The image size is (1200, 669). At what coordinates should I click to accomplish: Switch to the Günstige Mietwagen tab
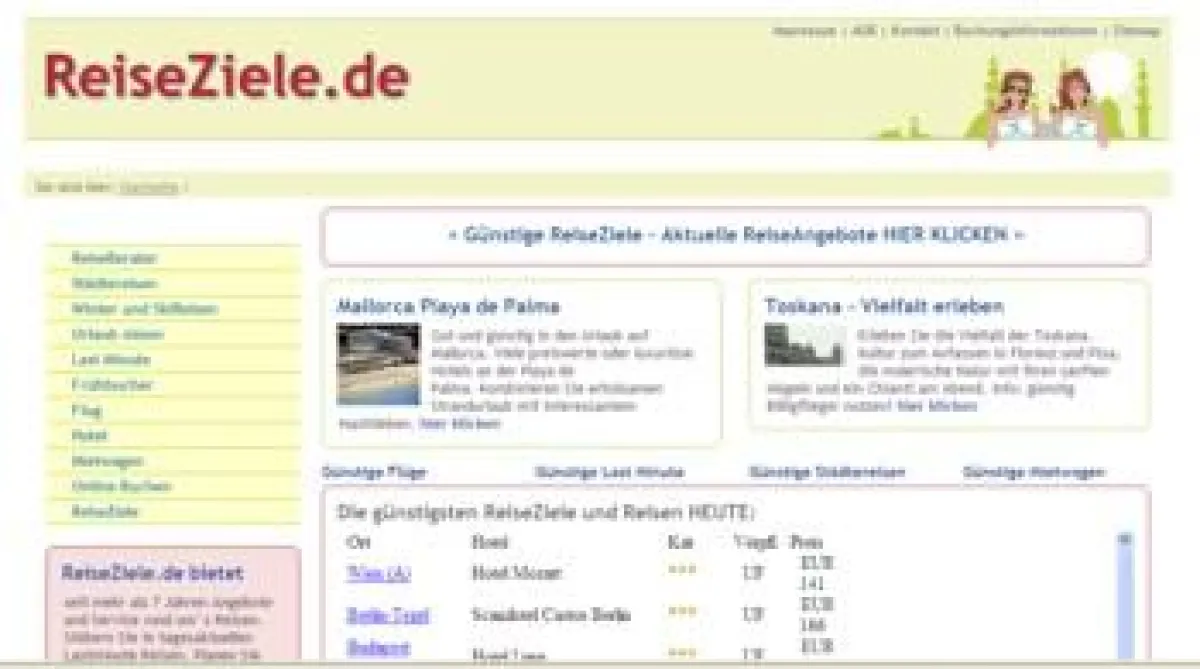1034,472
